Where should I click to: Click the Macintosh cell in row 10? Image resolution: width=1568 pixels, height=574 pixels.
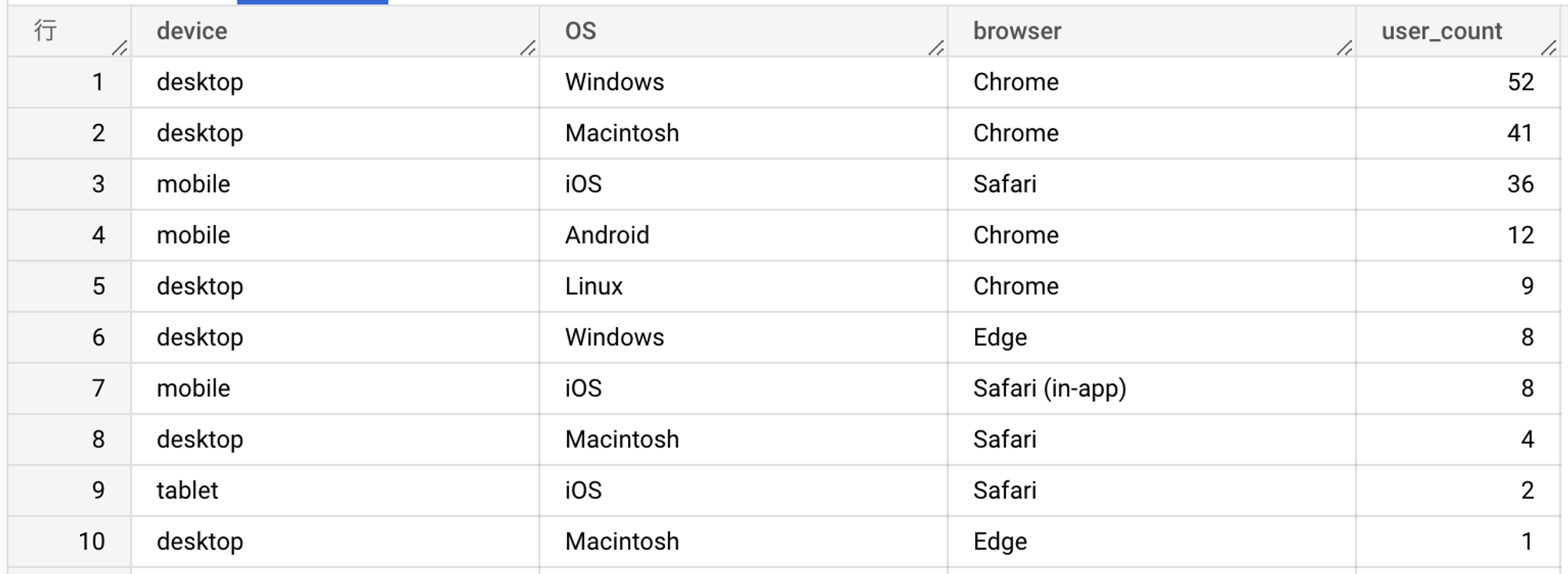tap(743, 542)
